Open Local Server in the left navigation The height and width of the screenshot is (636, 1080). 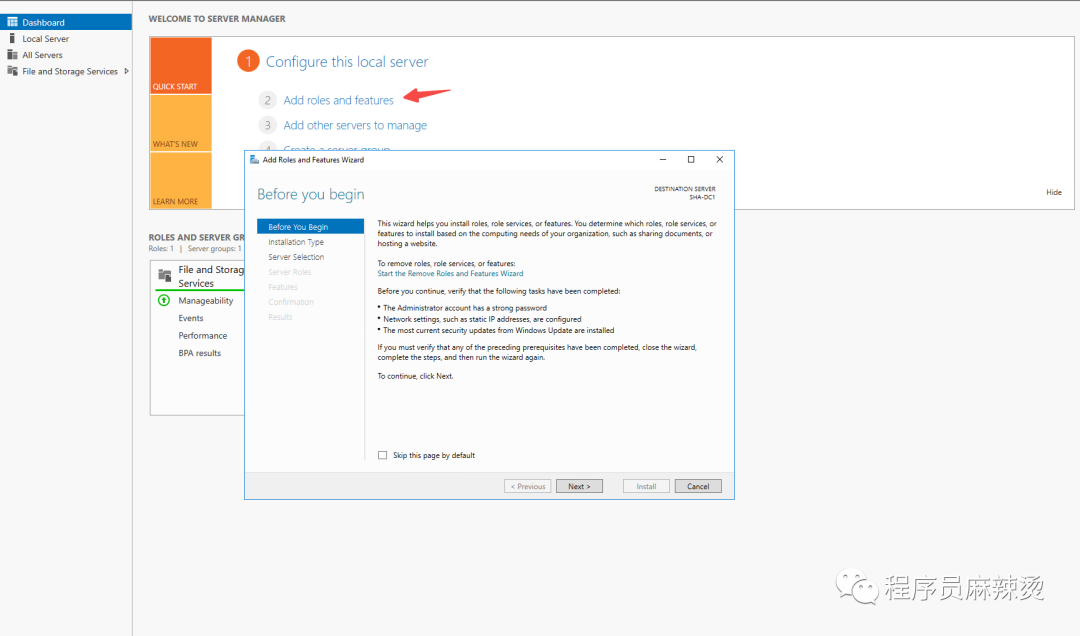(66, 39)
